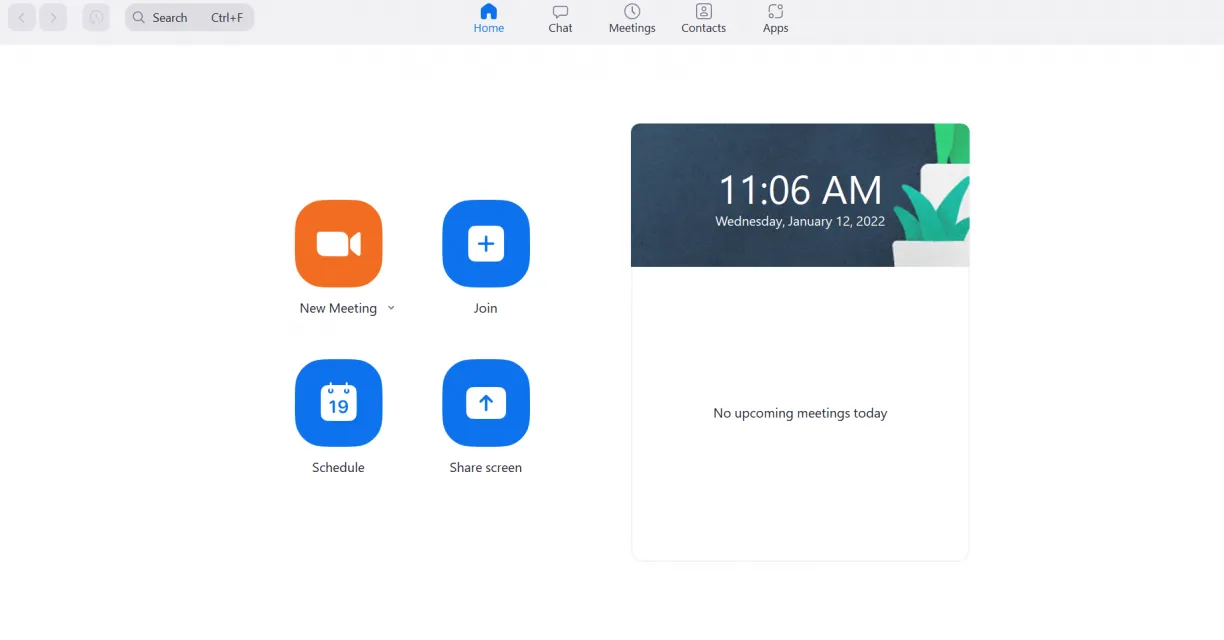Open the Schedule calendar icon

point(338,403)
